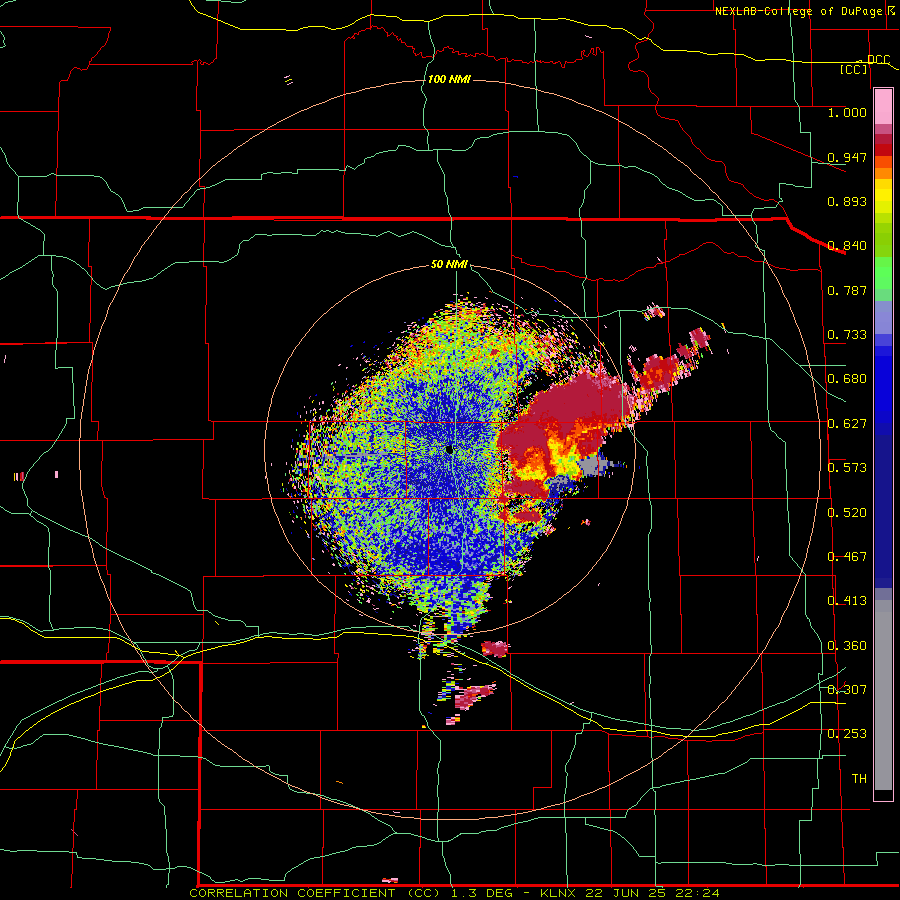Screen dimensions: 900x900
Task: Click the 100 NMI range ring label
Action: click(x=449, y=79)
